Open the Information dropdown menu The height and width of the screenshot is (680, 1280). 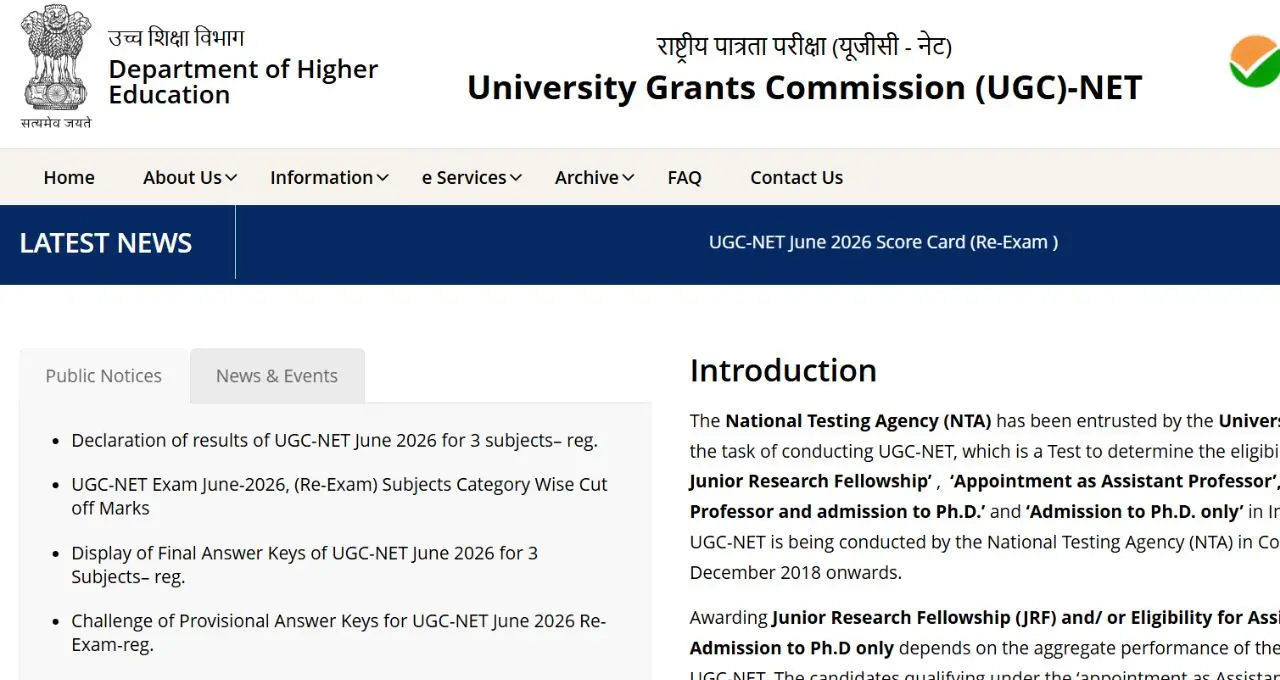[x=329, y=178]
